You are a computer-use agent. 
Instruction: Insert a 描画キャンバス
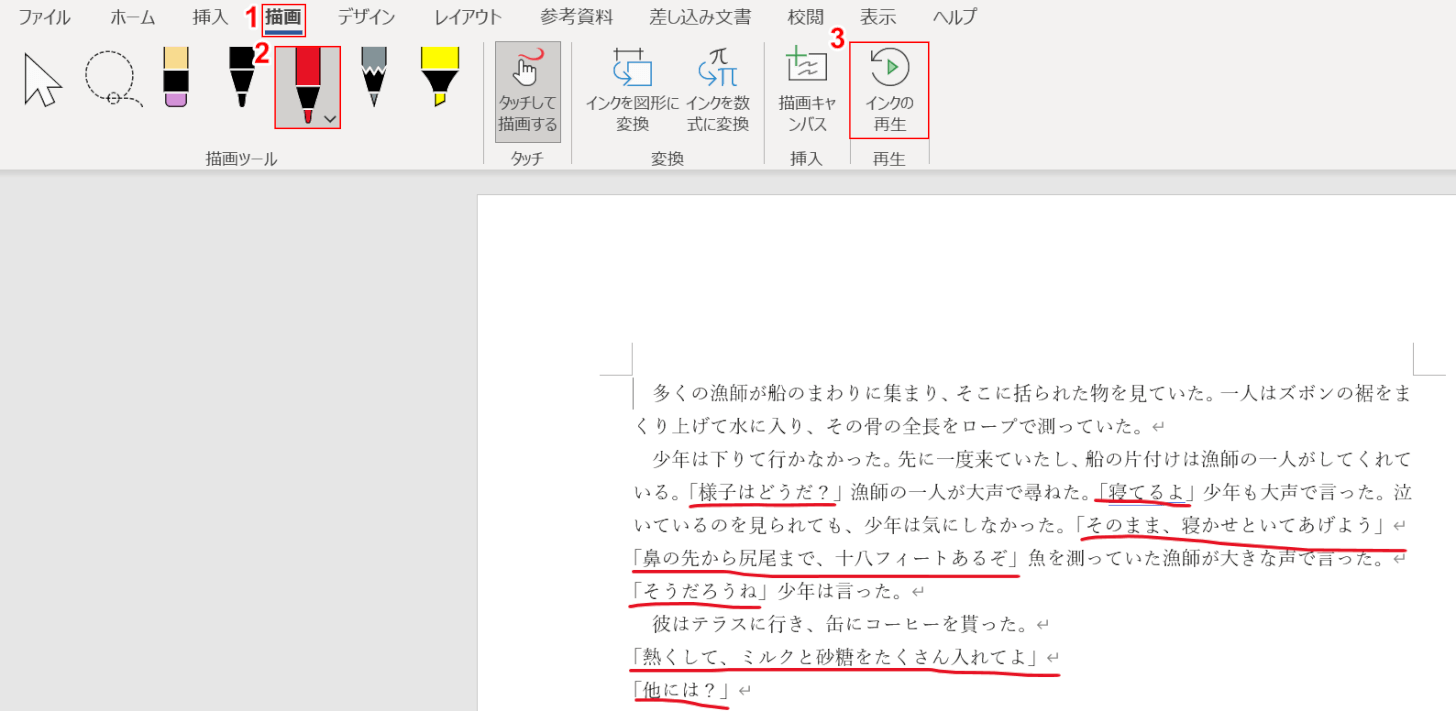click(x=806, y=91)
